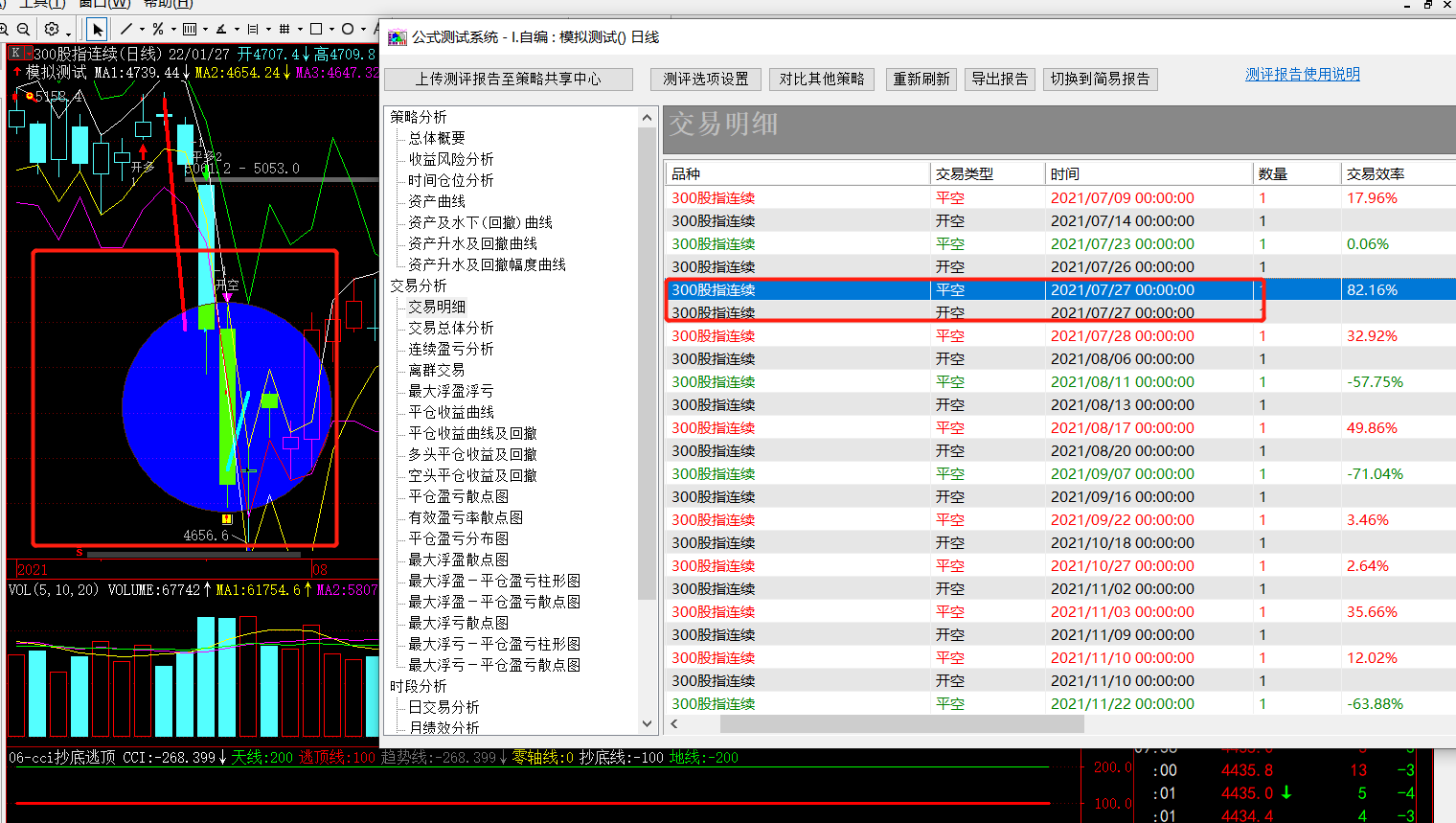Open the settings gear icon in toolbar
Image resolution: width=1456 pixels, height=823 pixels.
click(52, 29)
